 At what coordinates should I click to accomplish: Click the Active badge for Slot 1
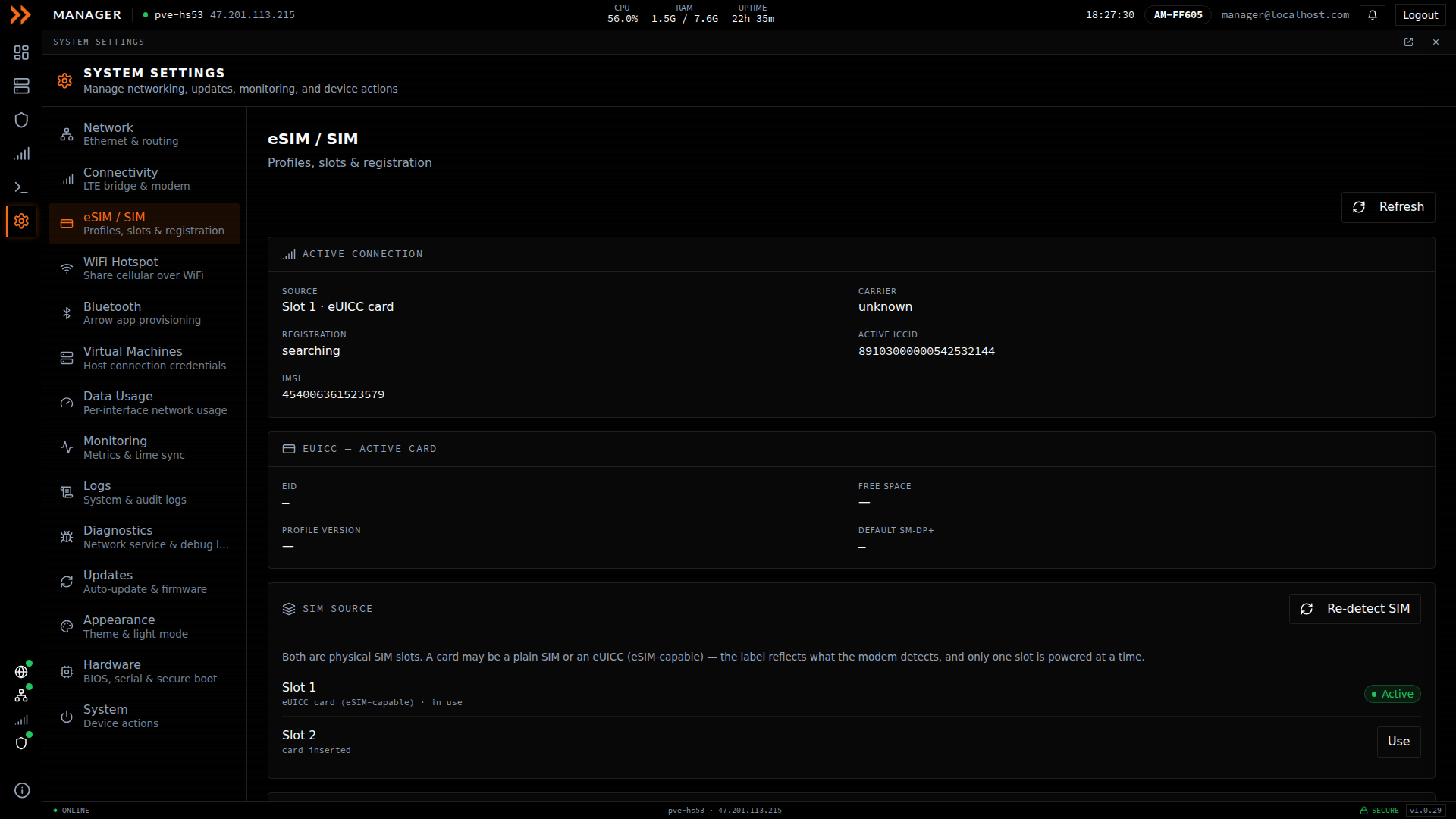pyautogui.click(x=1392, y=694)
